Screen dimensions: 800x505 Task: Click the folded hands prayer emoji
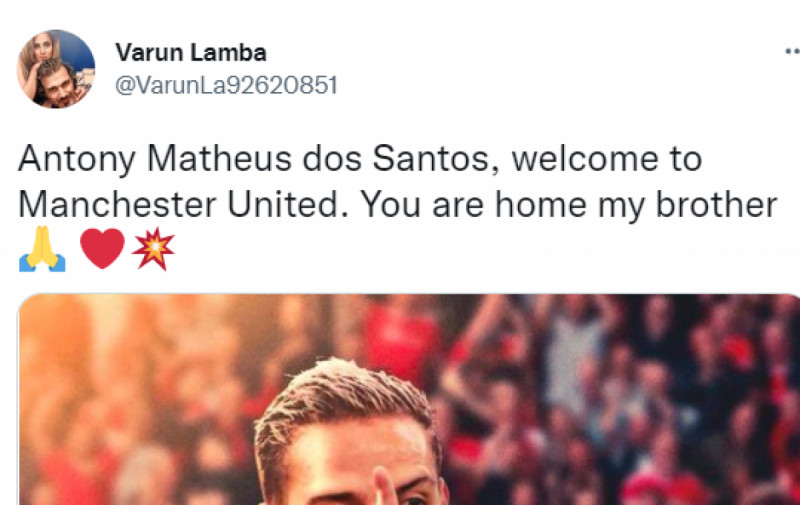click(42, 249)
